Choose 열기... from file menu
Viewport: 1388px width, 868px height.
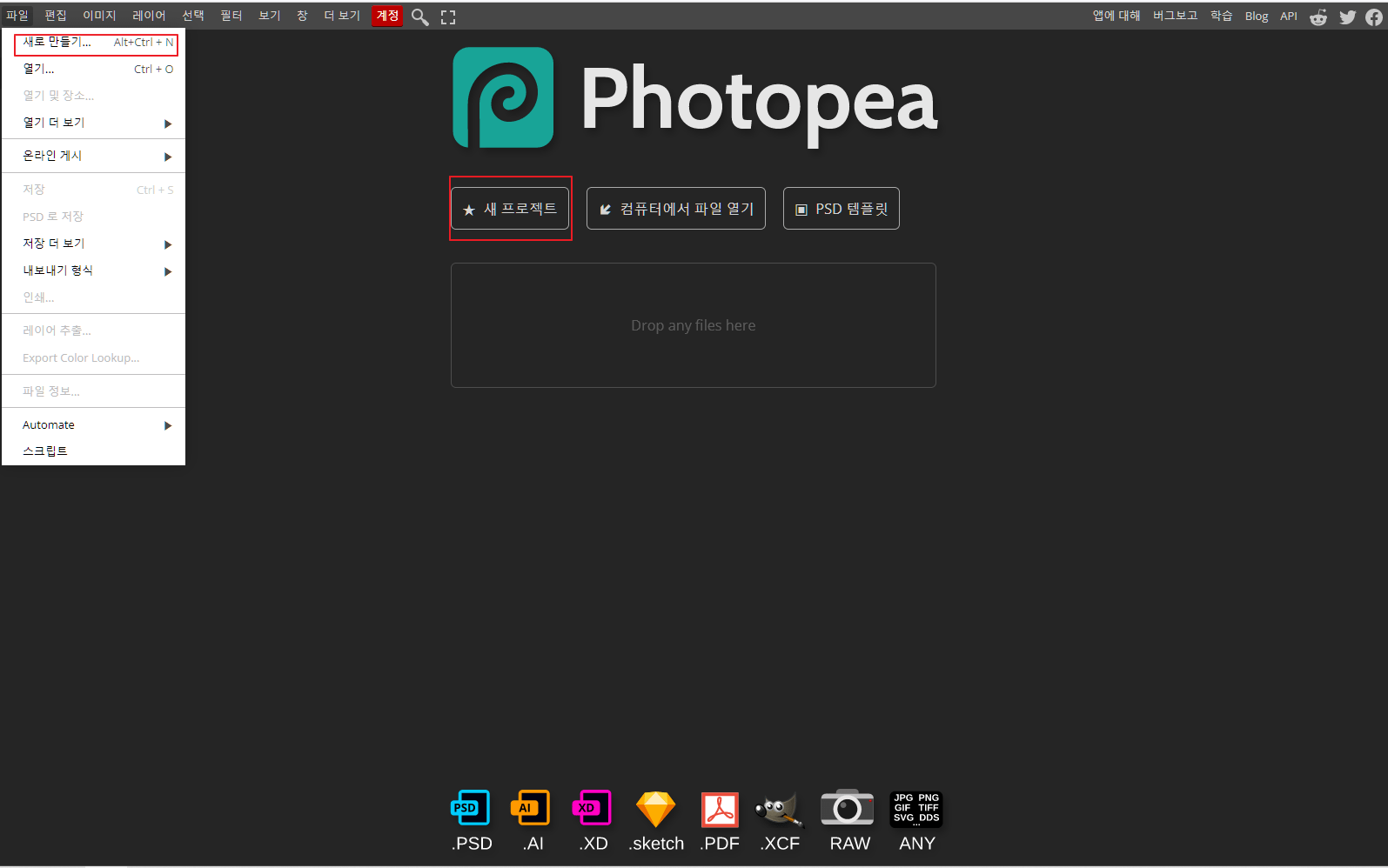(94, 69)
